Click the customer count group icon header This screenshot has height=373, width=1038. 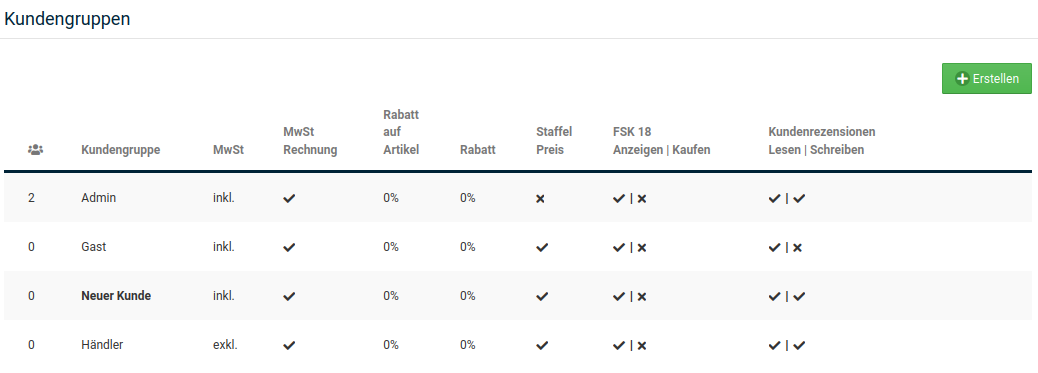[x=35, y=150]
